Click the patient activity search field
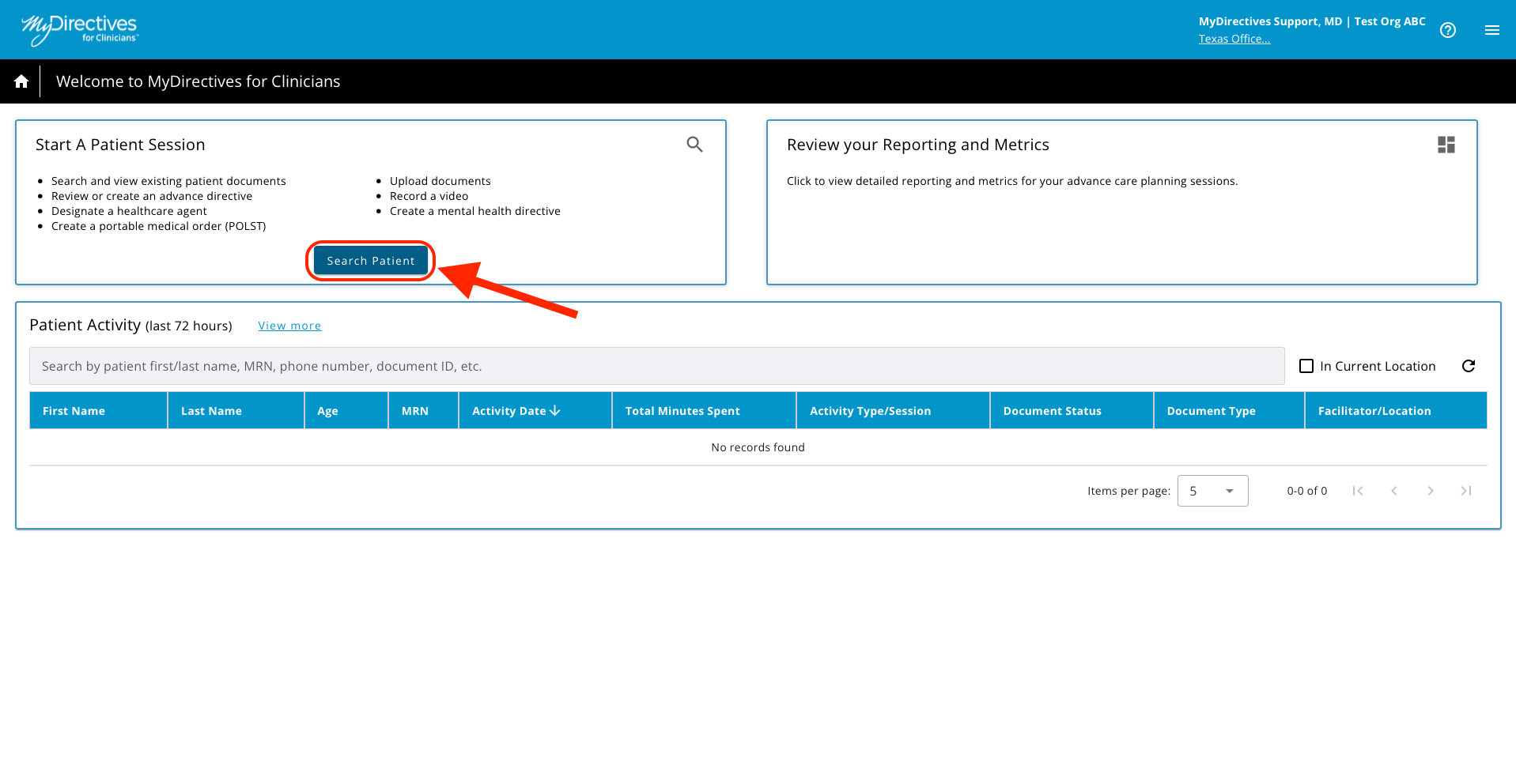This screenshot has height=784, width=1516. pos(656,366)
